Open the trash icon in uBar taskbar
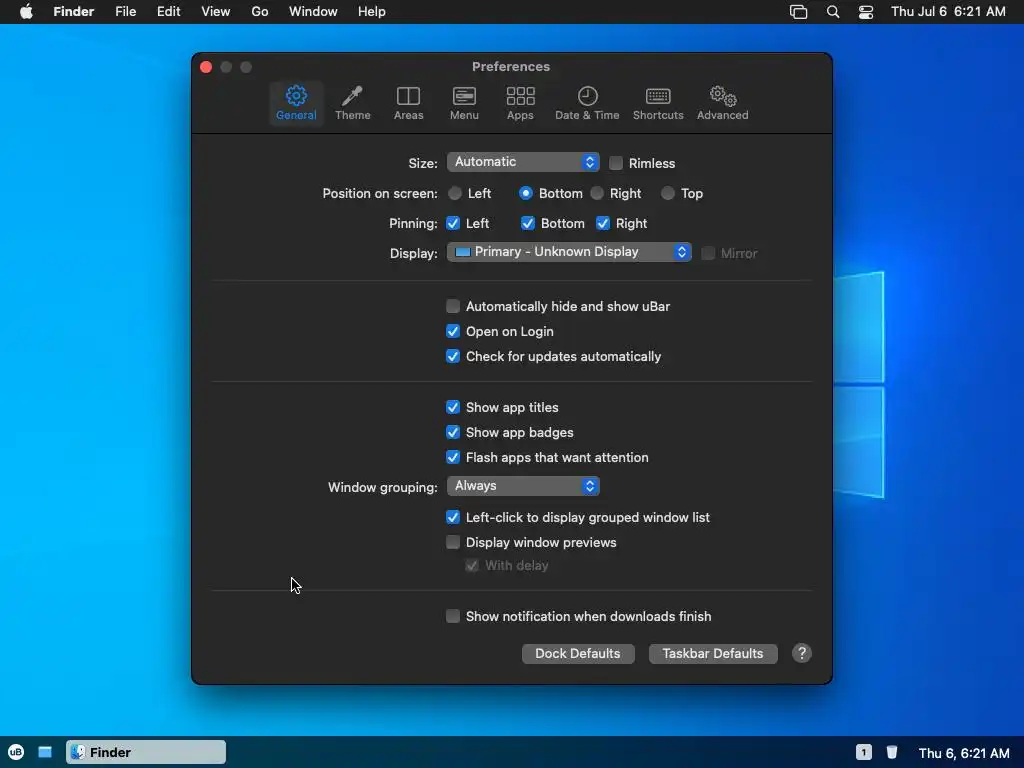This screenshot has width=1024, height=768. point(891,752)
